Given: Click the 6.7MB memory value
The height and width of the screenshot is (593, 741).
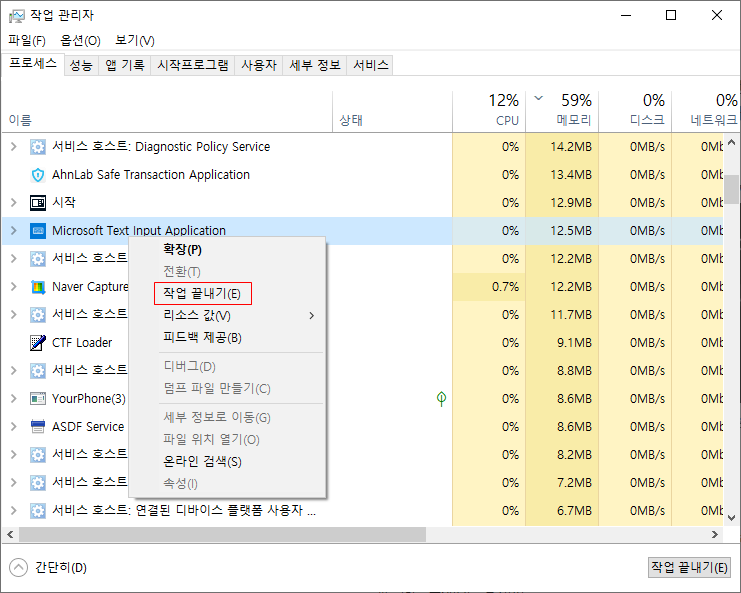Looking at the screenshot, I should pyautogui.click(x=574, y=511).
